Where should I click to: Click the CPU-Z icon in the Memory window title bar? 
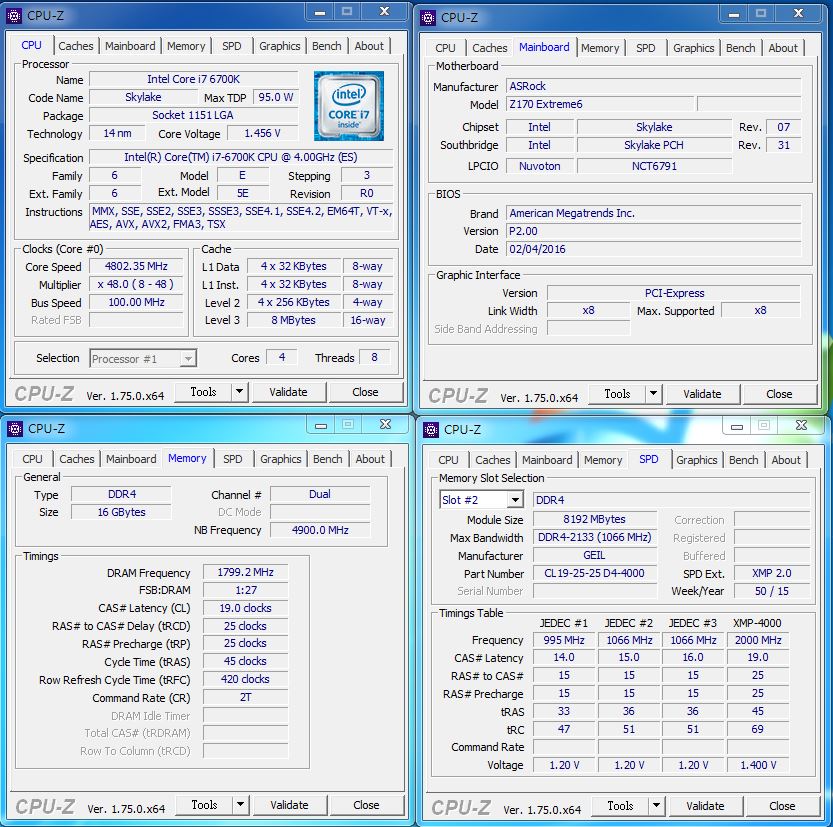(x=15, y=429)
